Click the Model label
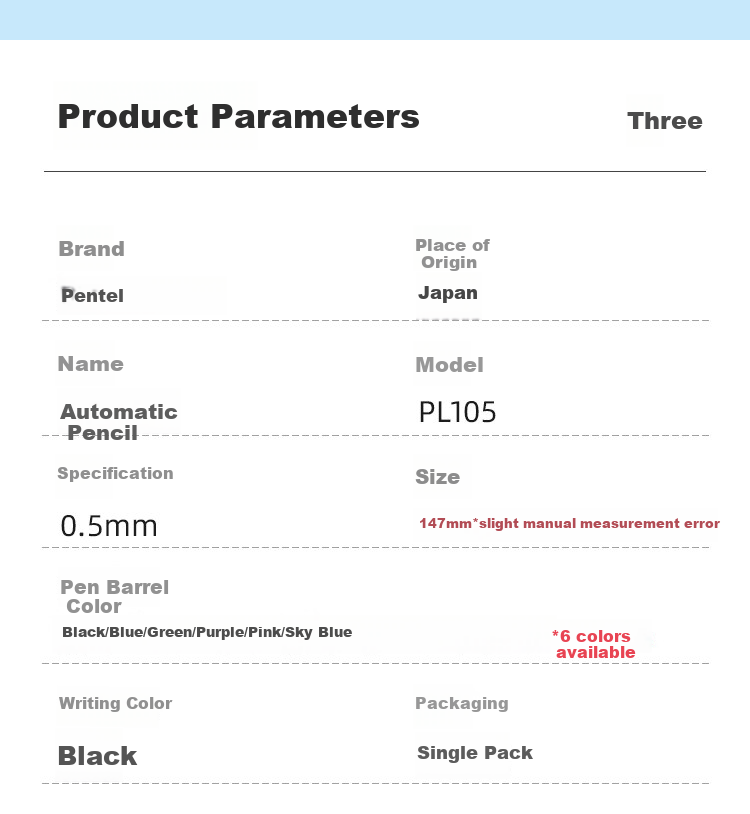750x814 pixels. click(x=449, y=365)
